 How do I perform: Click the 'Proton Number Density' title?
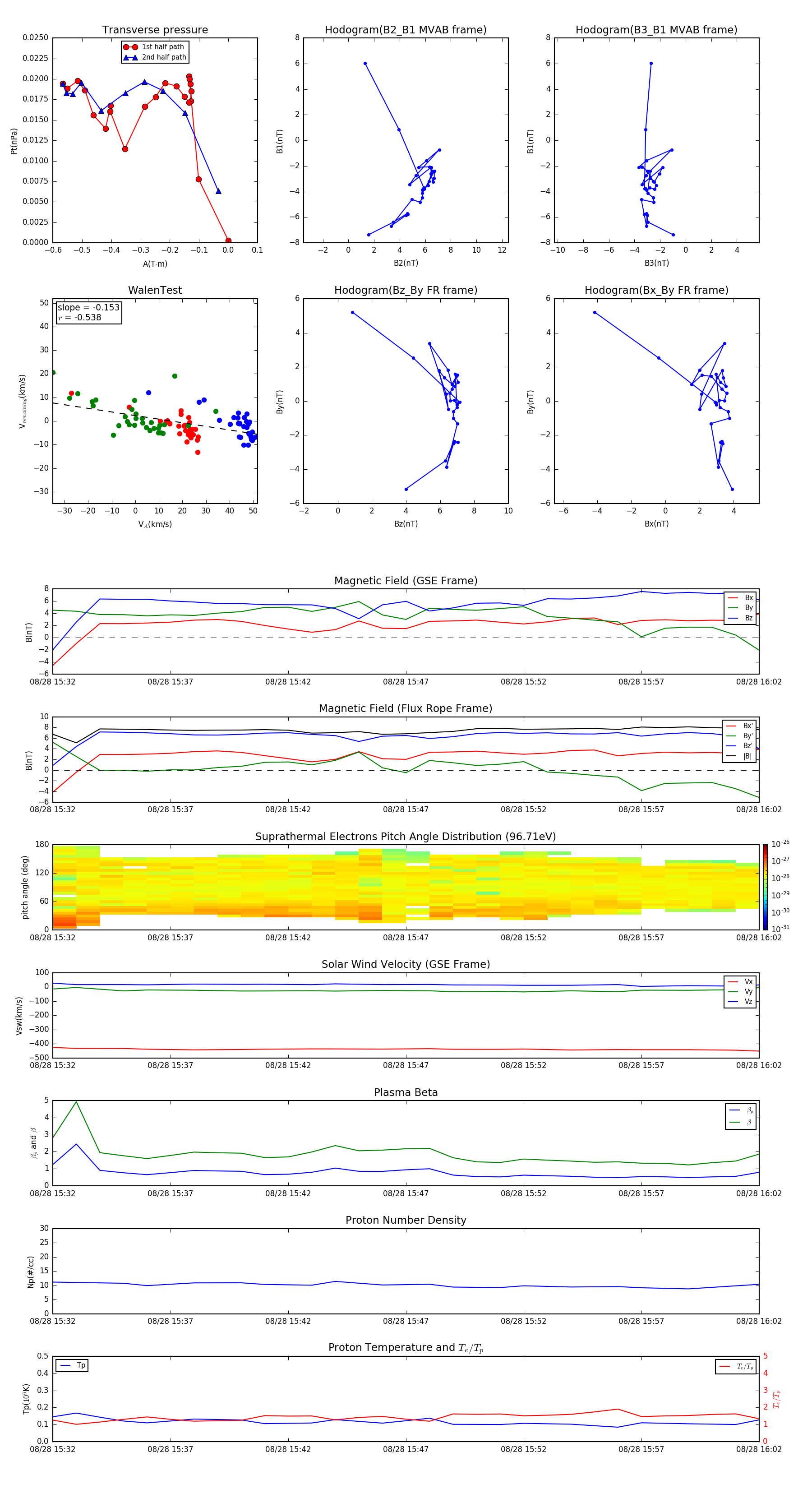point(406,1220)
